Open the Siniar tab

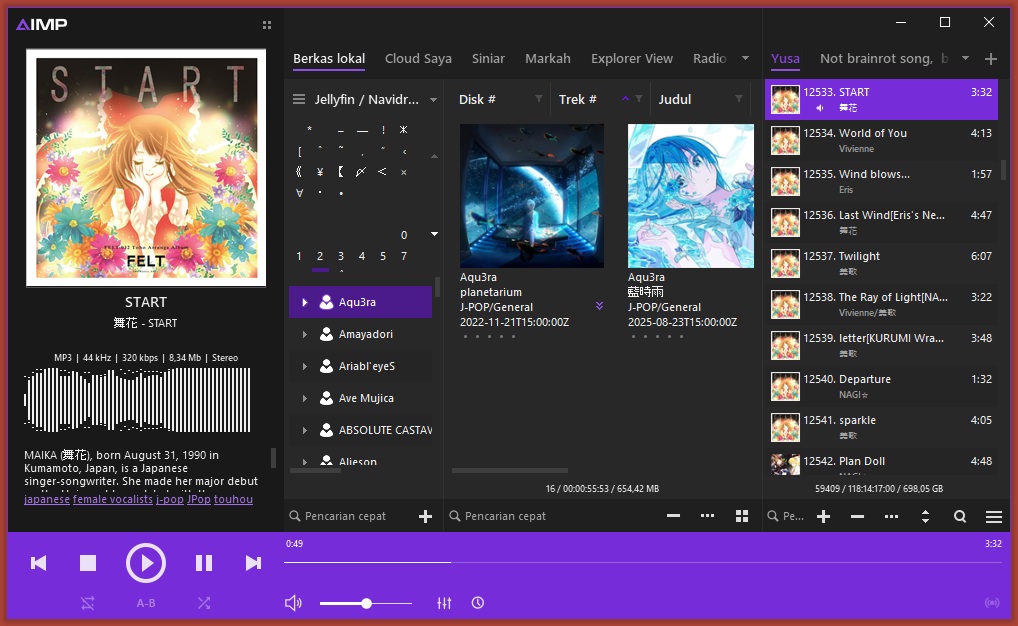point(488,58)
